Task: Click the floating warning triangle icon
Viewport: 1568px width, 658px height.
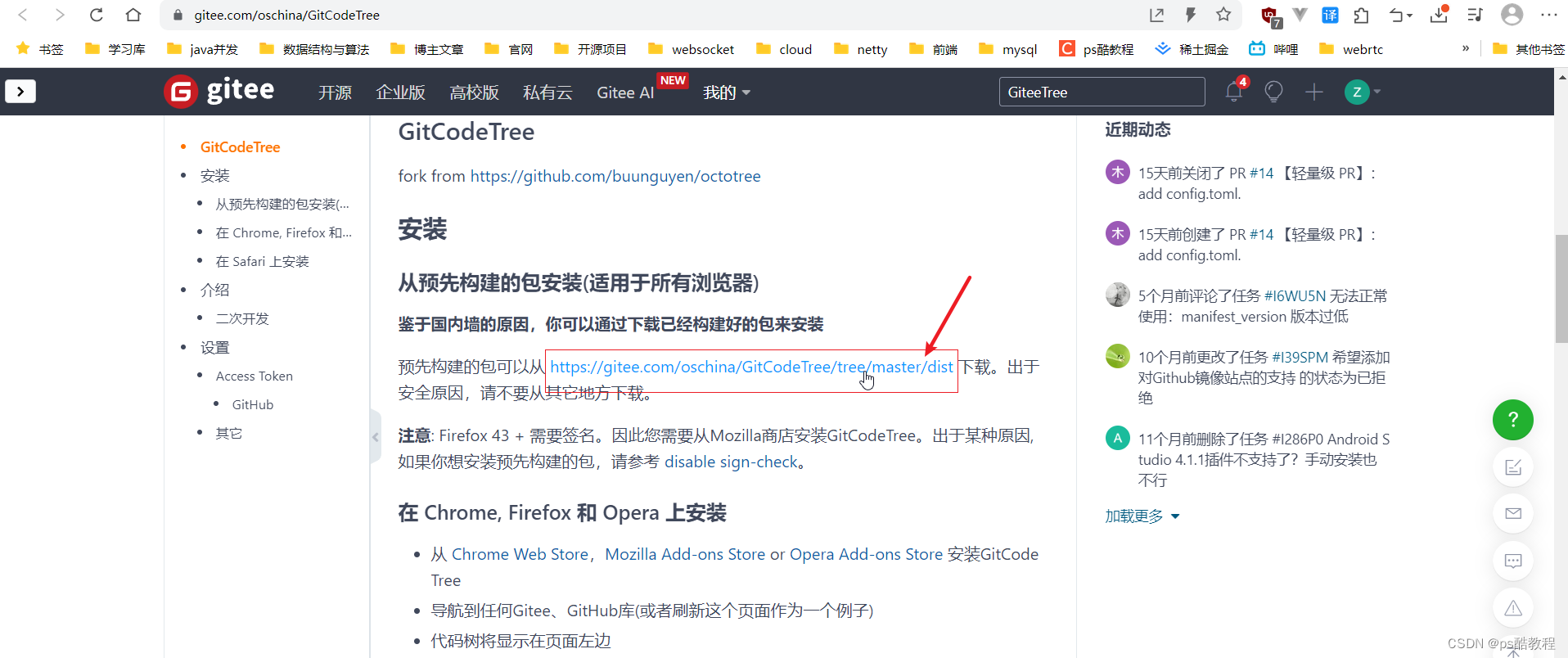Action: [x=1512, y=608]
